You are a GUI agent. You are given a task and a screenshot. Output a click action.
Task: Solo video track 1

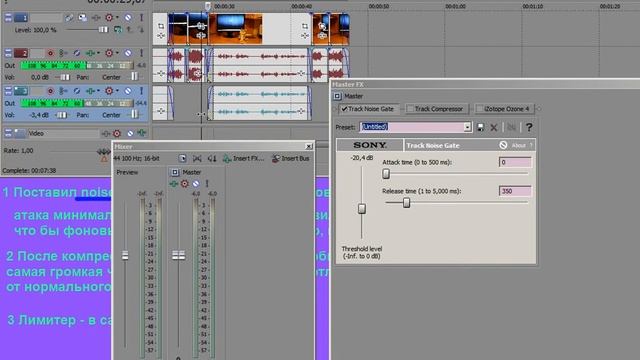click(142, 18)
